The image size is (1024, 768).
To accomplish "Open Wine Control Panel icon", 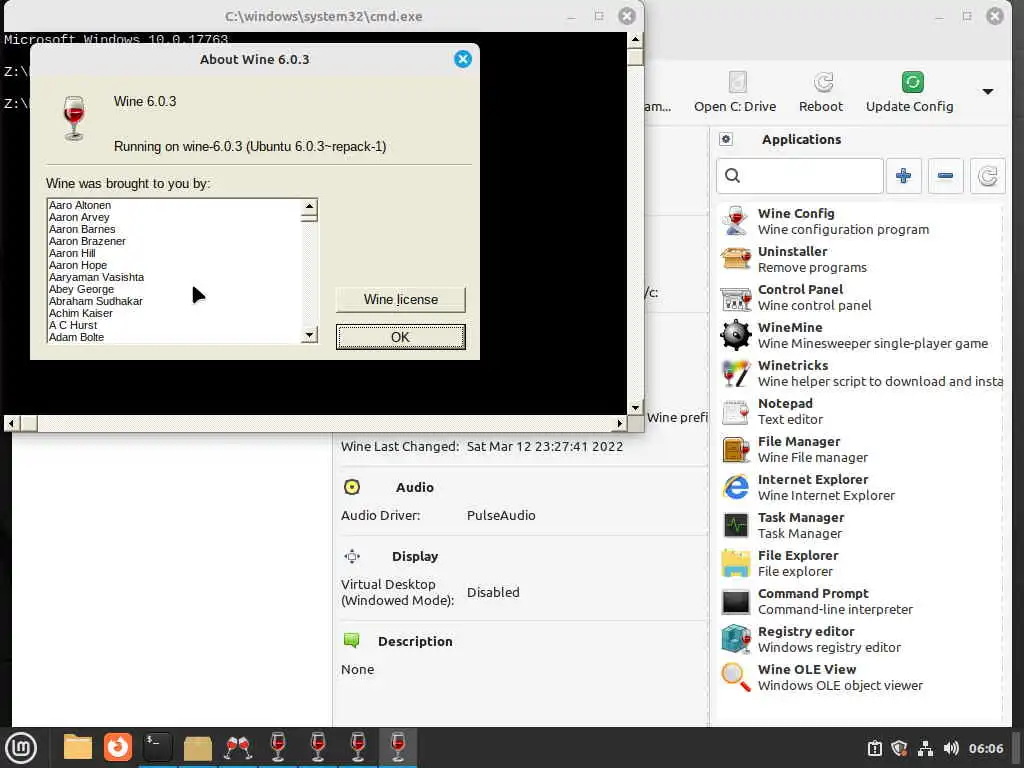I will (x=735, y=297).
